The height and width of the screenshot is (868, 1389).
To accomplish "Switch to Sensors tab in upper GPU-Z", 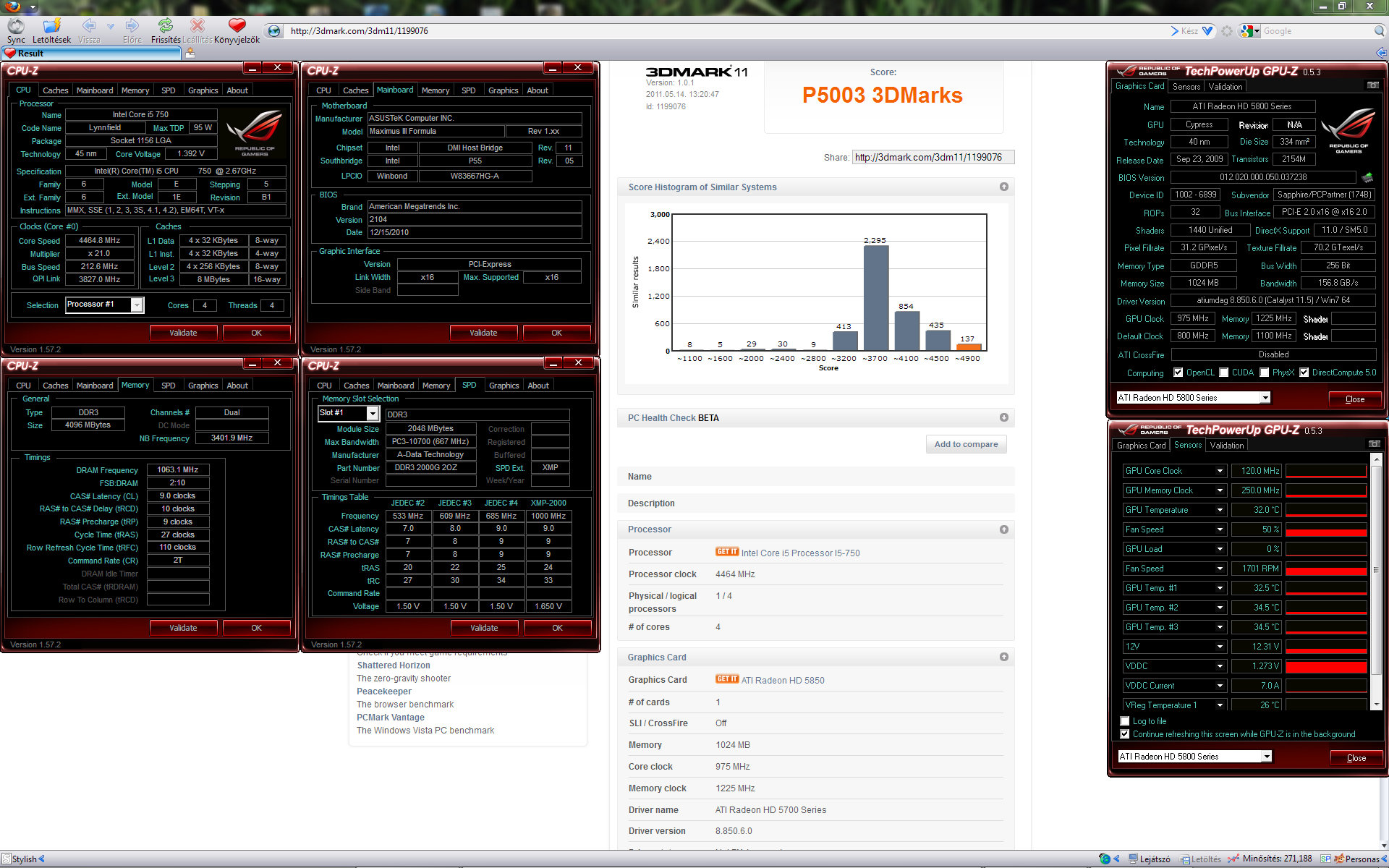I will [1186, 86].
